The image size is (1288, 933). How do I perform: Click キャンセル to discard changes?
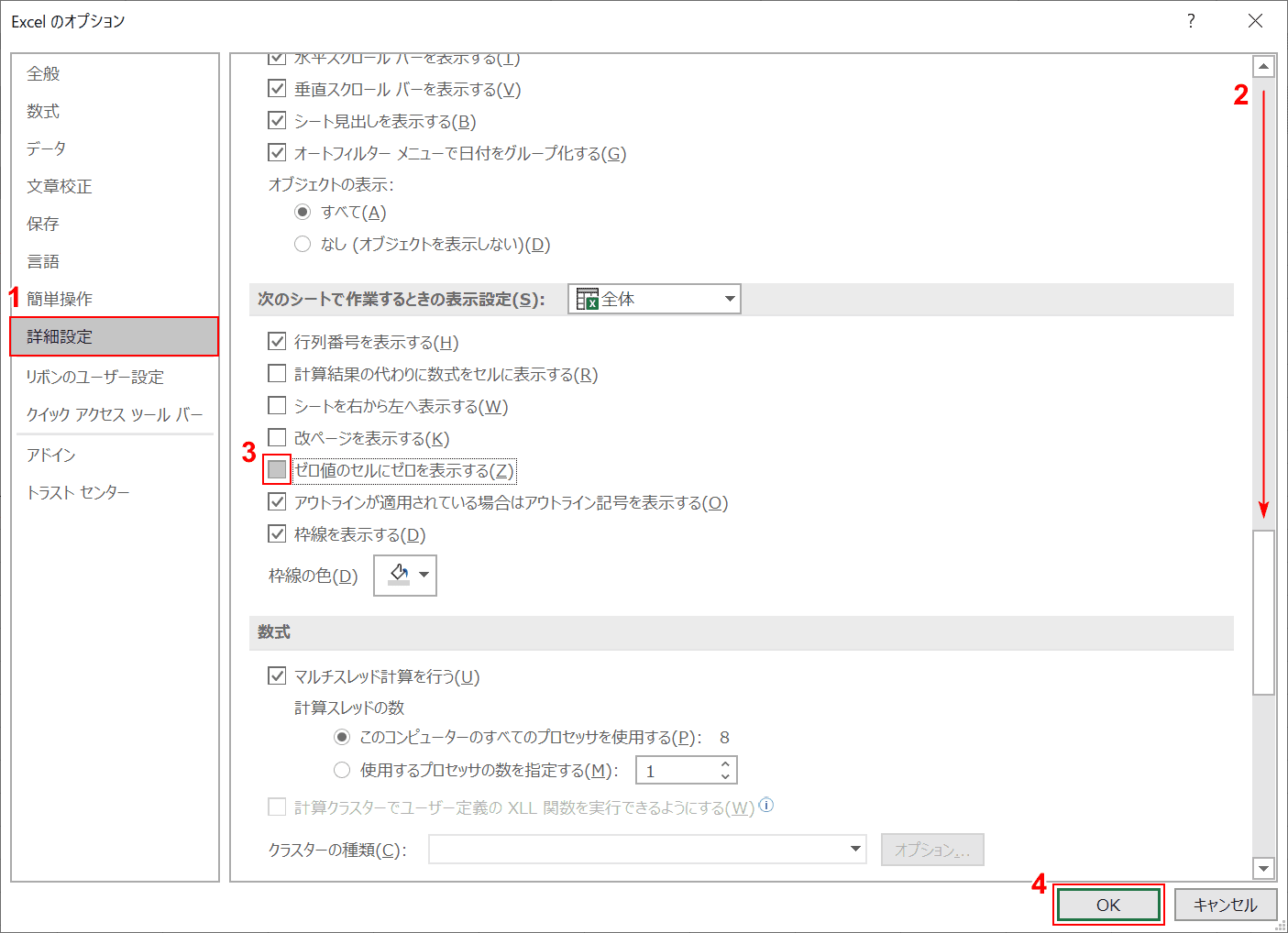point(1226,905)
